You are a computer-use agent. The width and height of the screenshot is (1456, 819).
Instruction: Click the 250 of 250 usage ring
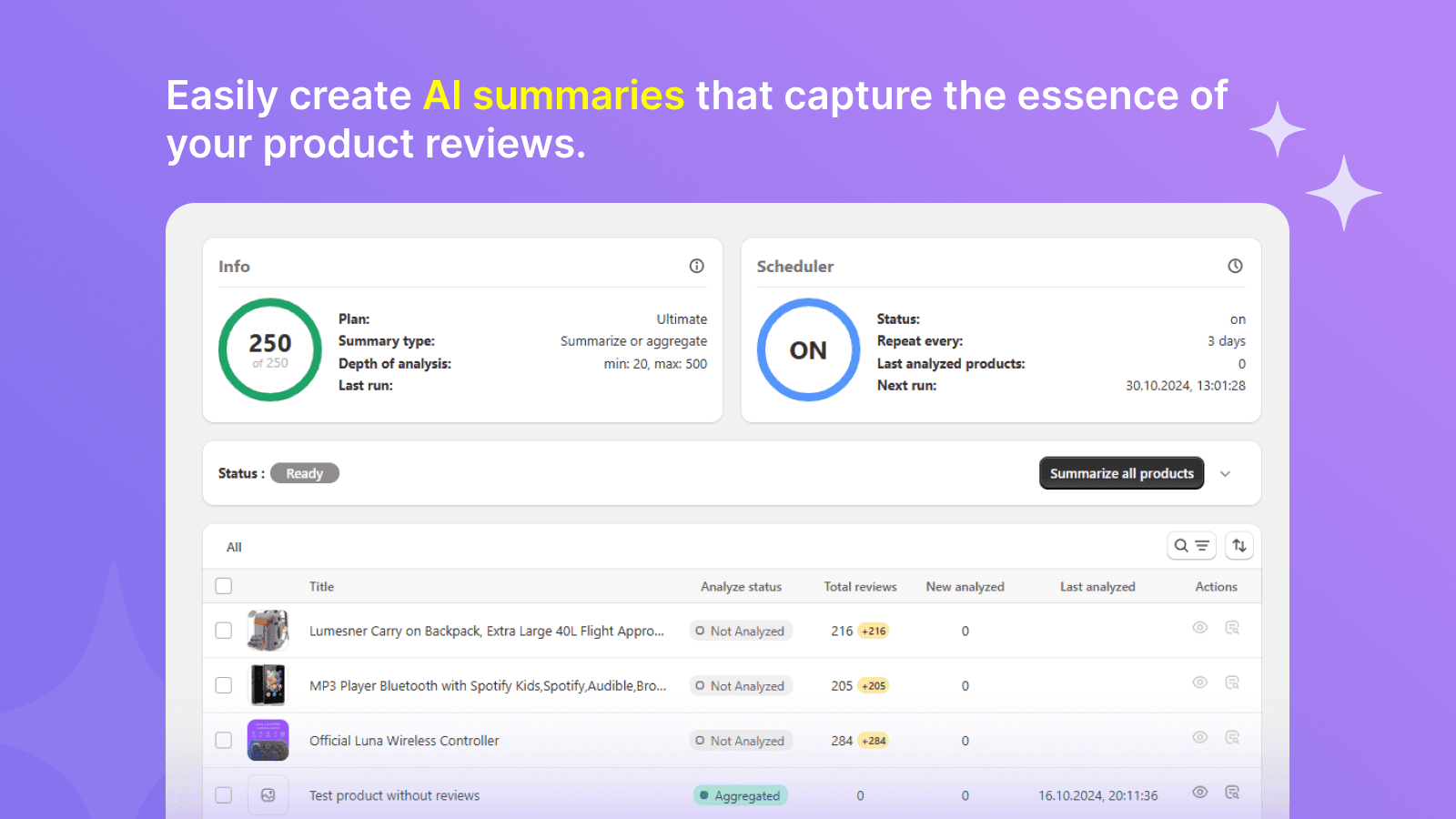[x=270, y=350]
